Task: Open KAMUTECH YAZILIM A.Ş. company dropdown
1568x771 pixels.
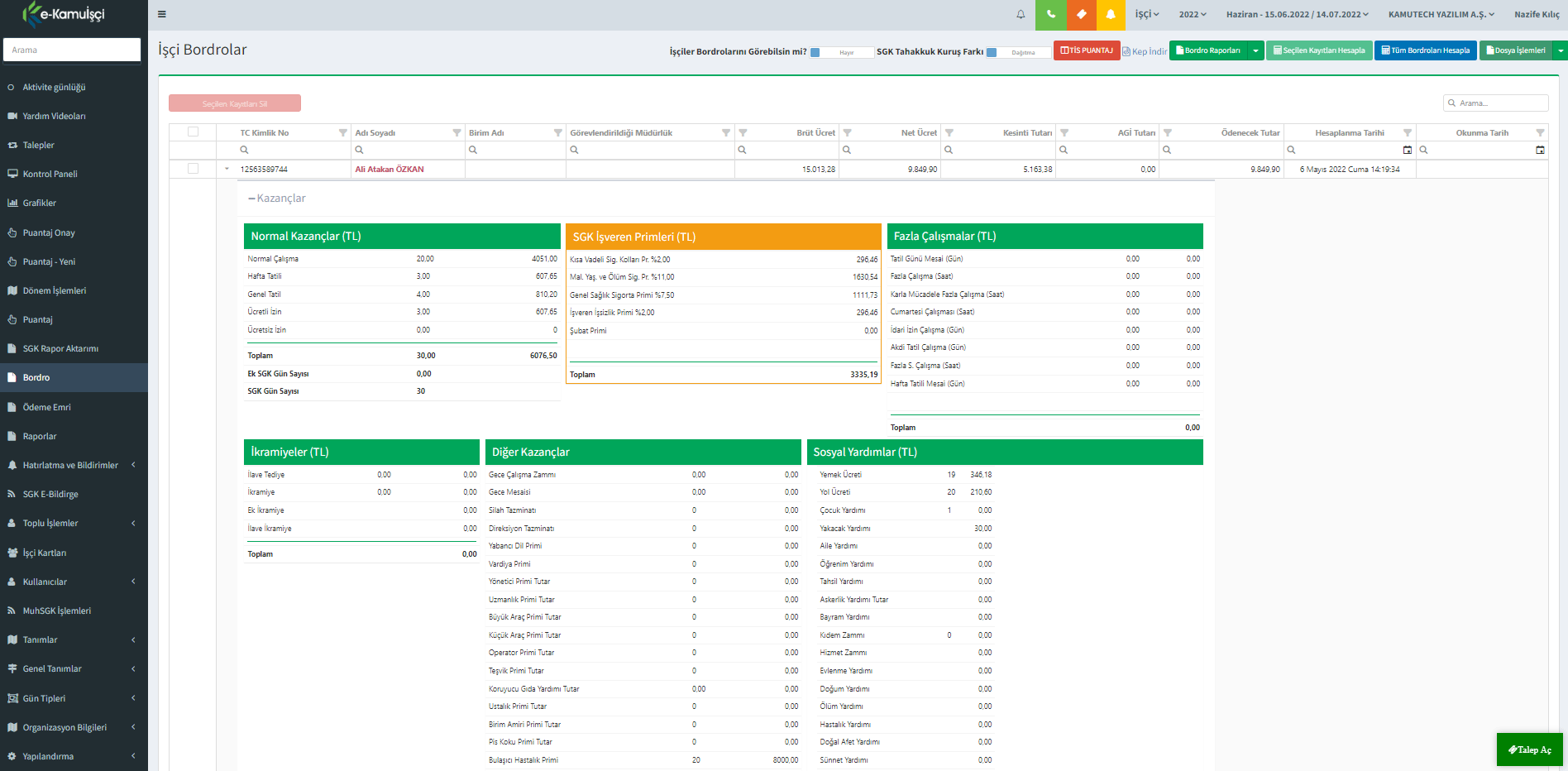Action: tap(1441, 14)
